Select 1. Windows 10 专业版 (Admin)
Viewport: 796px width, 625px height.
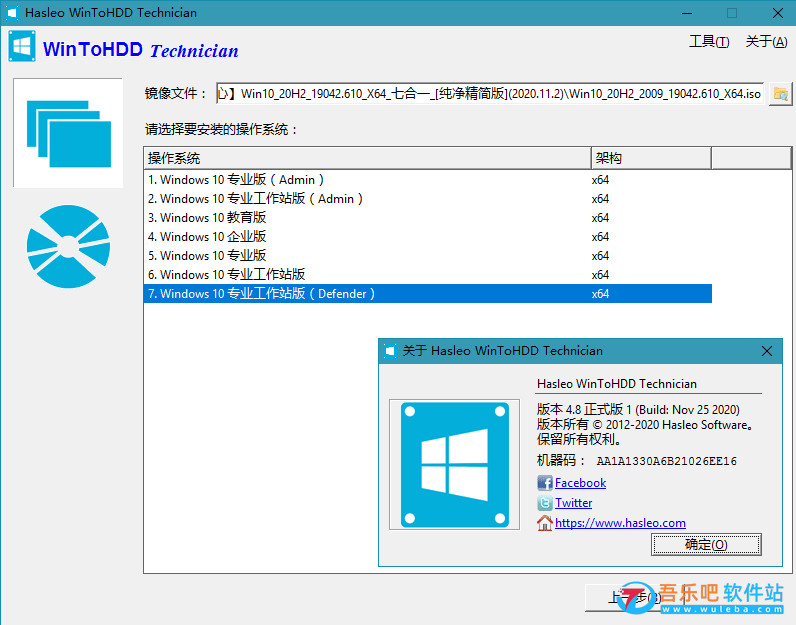427,180
